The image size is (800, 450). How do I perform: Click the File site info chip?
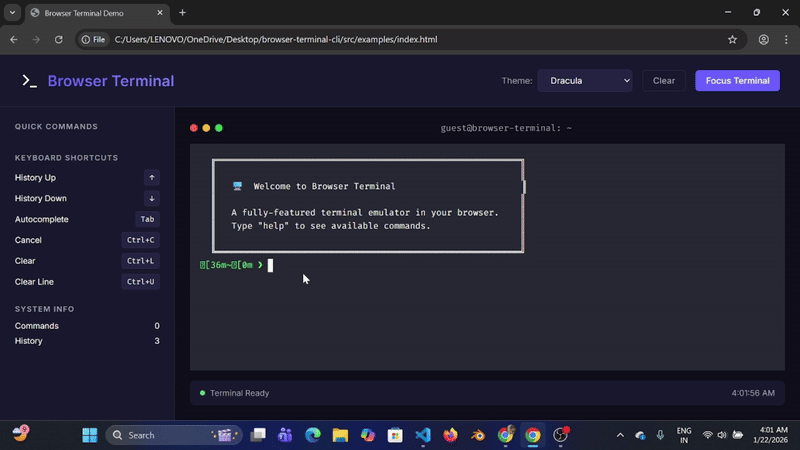point(93,39)
